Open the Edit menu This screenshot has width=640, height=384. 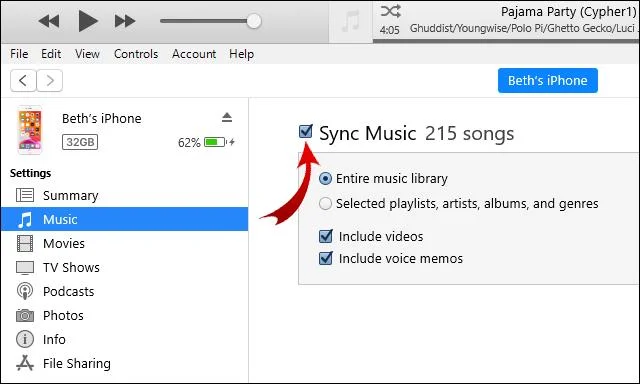[x=51, y=54]
